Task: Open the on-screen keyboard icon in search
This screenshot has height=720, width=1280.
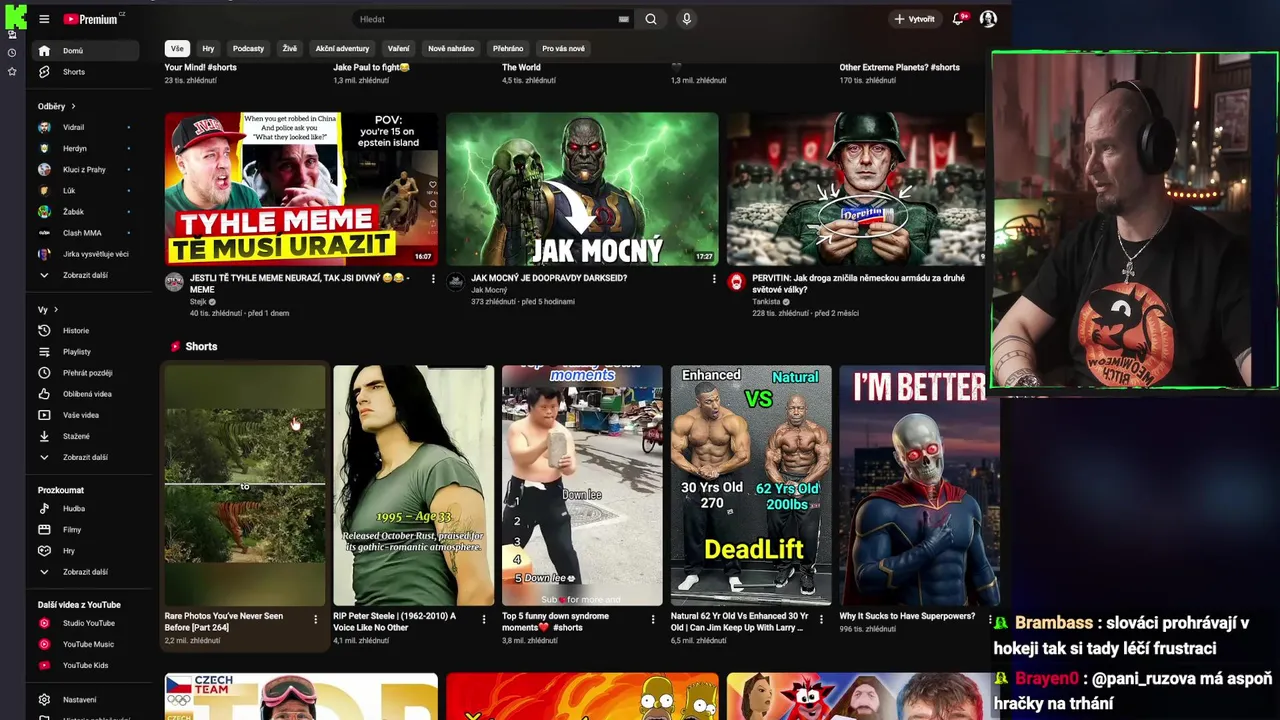Action: point(623,19)
